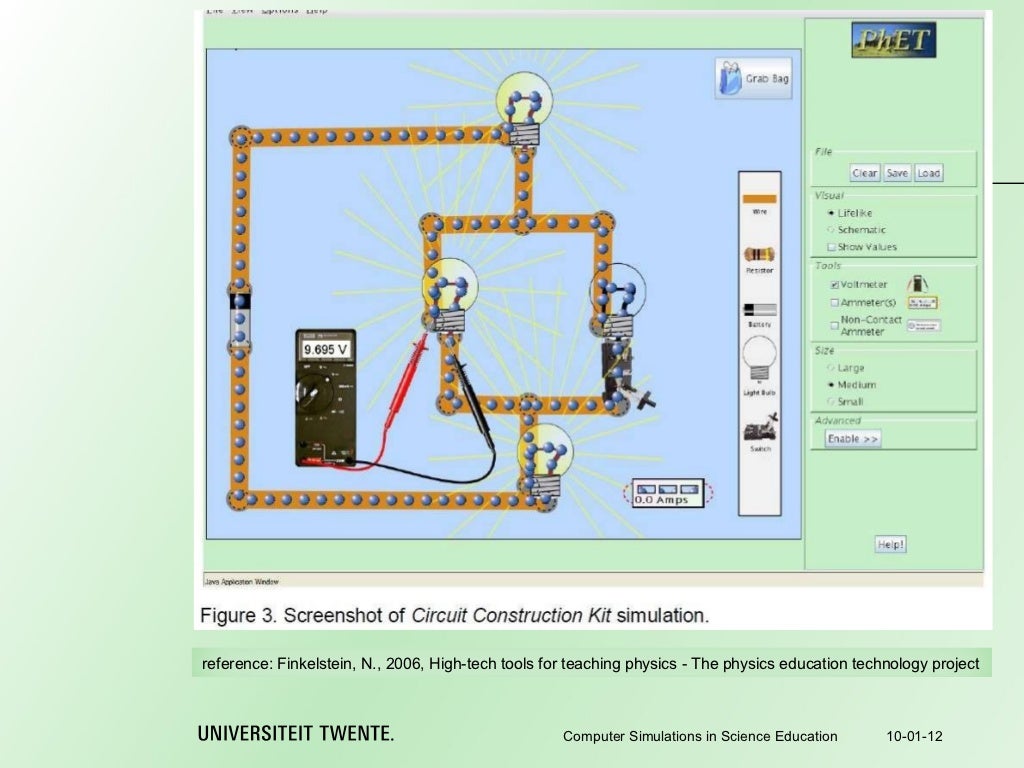The image size is (1024, 768).
Task: Click the Universiteit Twente logo text
Action: pos(296,733)
